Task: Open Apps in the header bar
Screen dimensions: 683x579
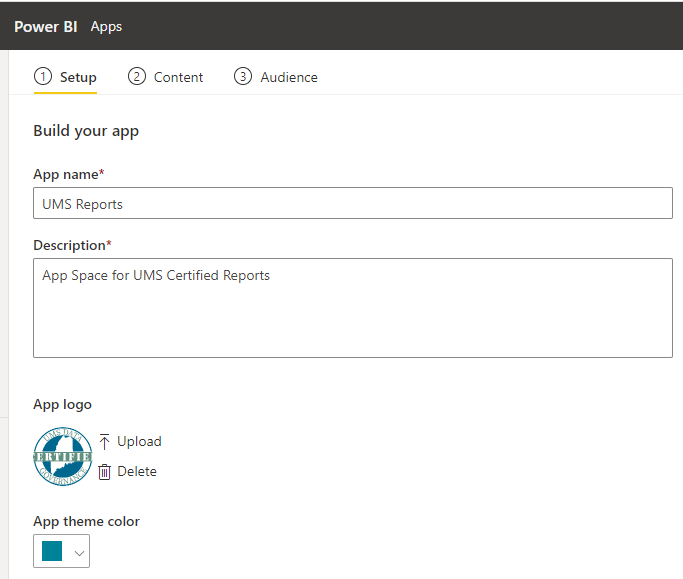Action: pyautogui.click(x=106, y=27)
